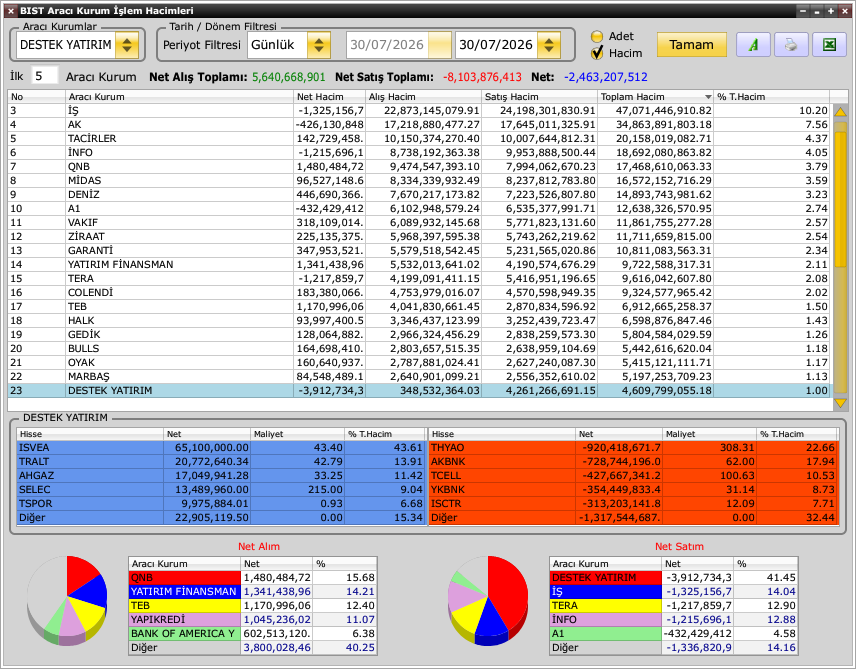
Task: Click the Net Satım pie chart
Action: tap(488, 600)
